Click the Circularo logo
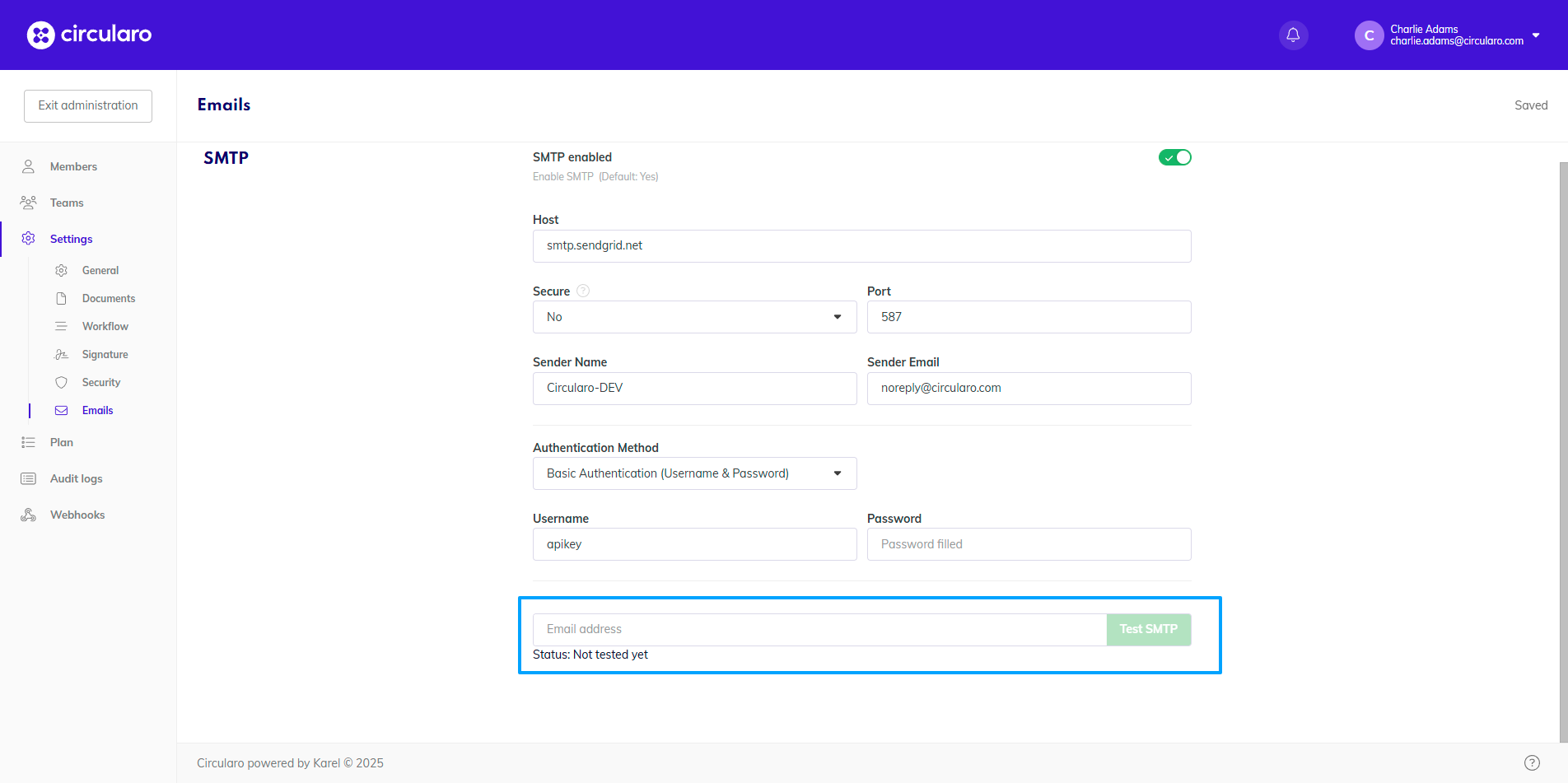Image resolution: width=1568 pixels, height=783 pixels. 89,35
